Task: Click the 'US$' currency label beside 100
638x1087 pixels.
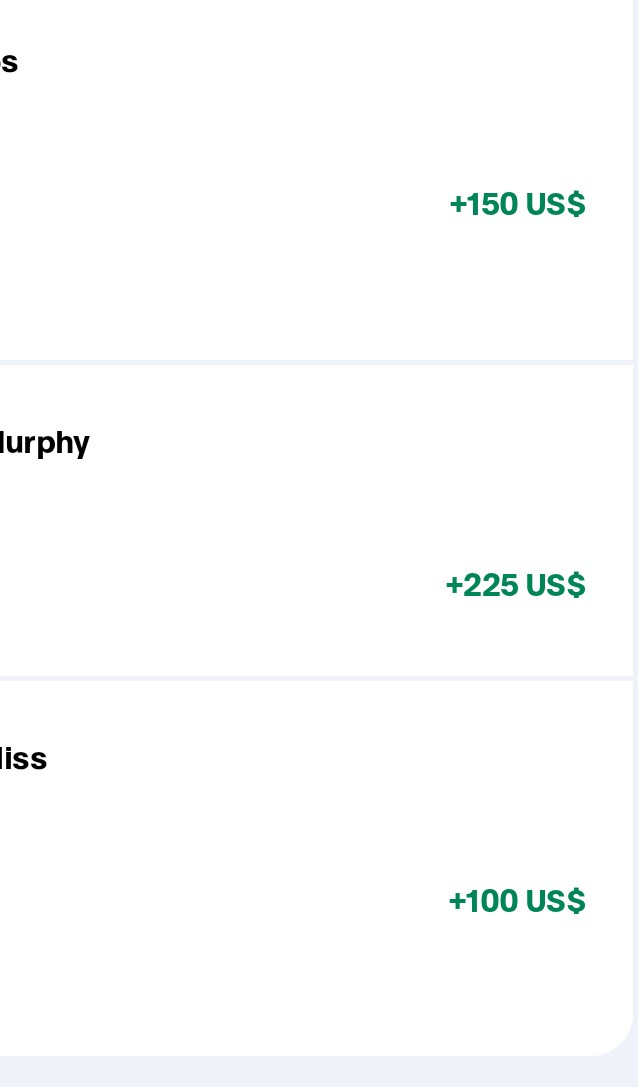Action: click(555, 901)
